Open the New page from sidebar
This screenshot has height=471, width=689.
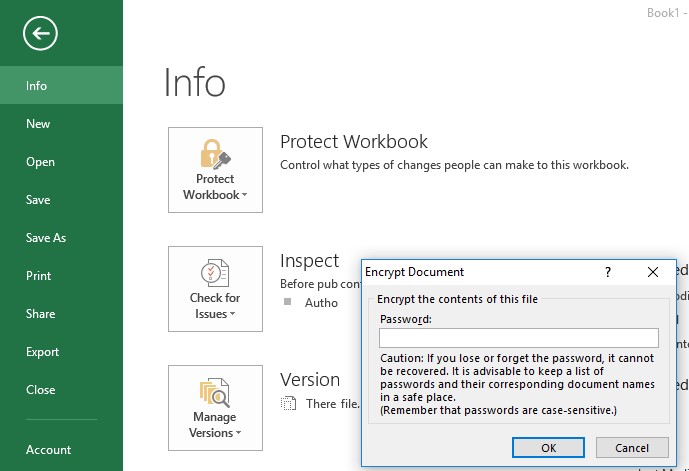38,124
